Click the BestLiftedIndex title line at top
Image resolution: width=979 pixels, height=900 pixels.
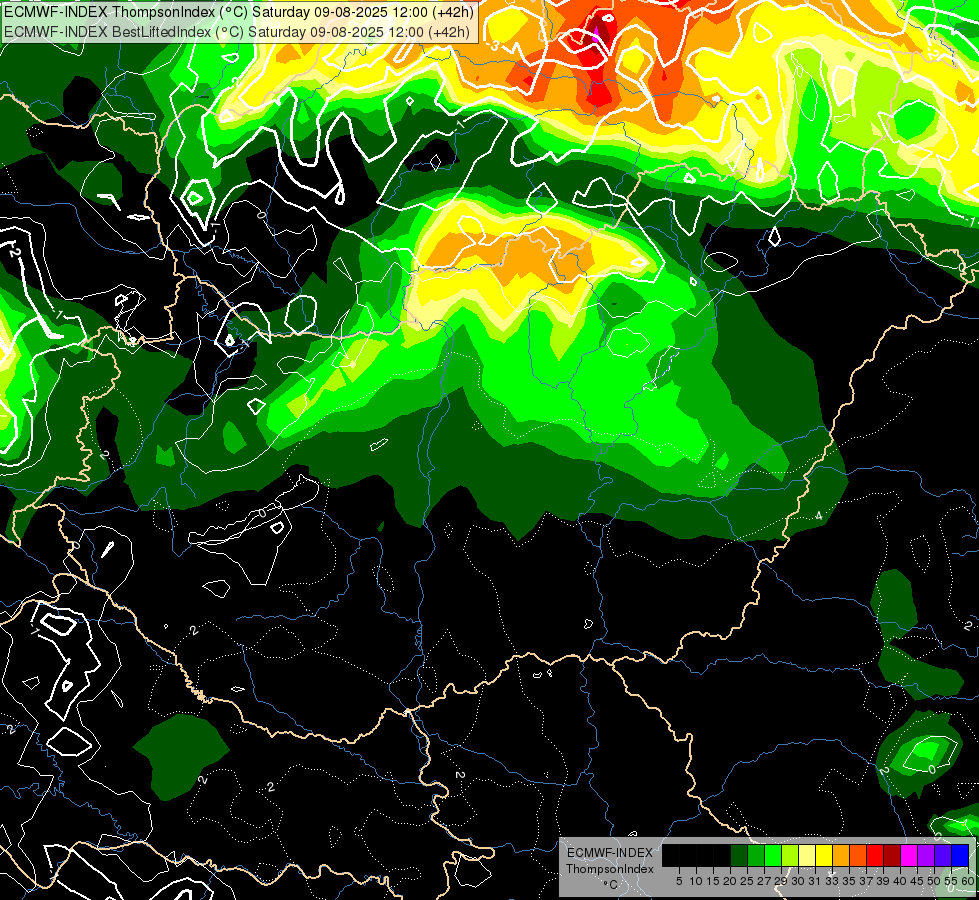[x=237, y=32]
